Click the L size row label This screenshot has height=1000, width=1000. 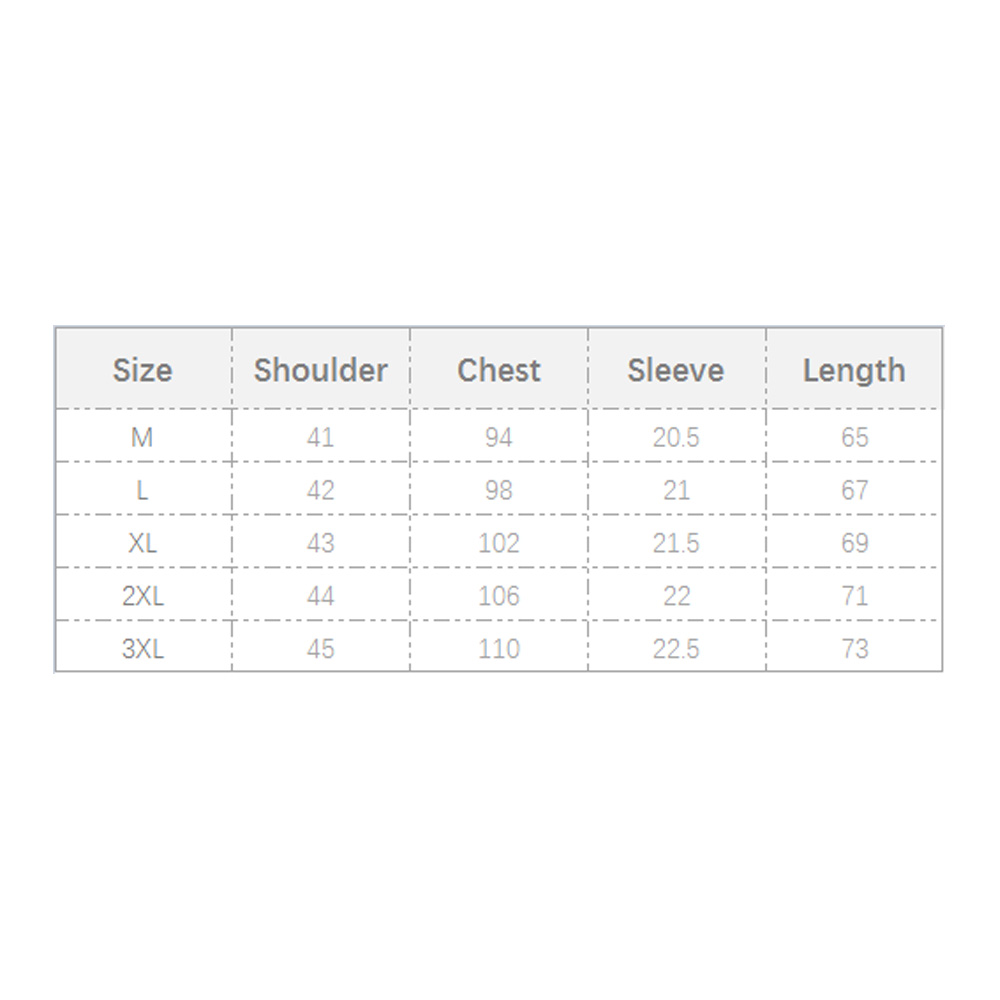pos(142,490)
